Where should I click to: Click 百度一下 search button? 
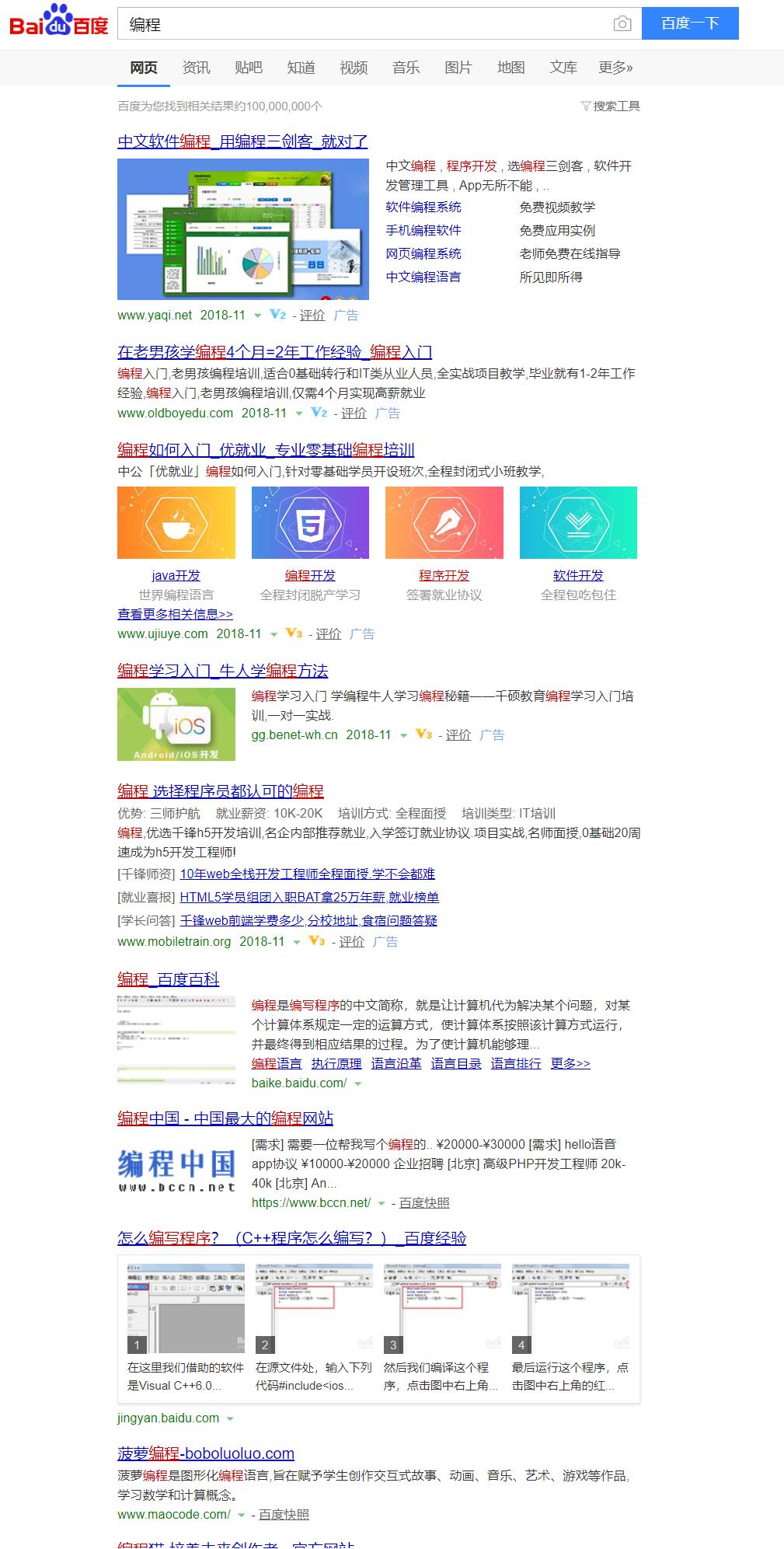pos(690,23)
